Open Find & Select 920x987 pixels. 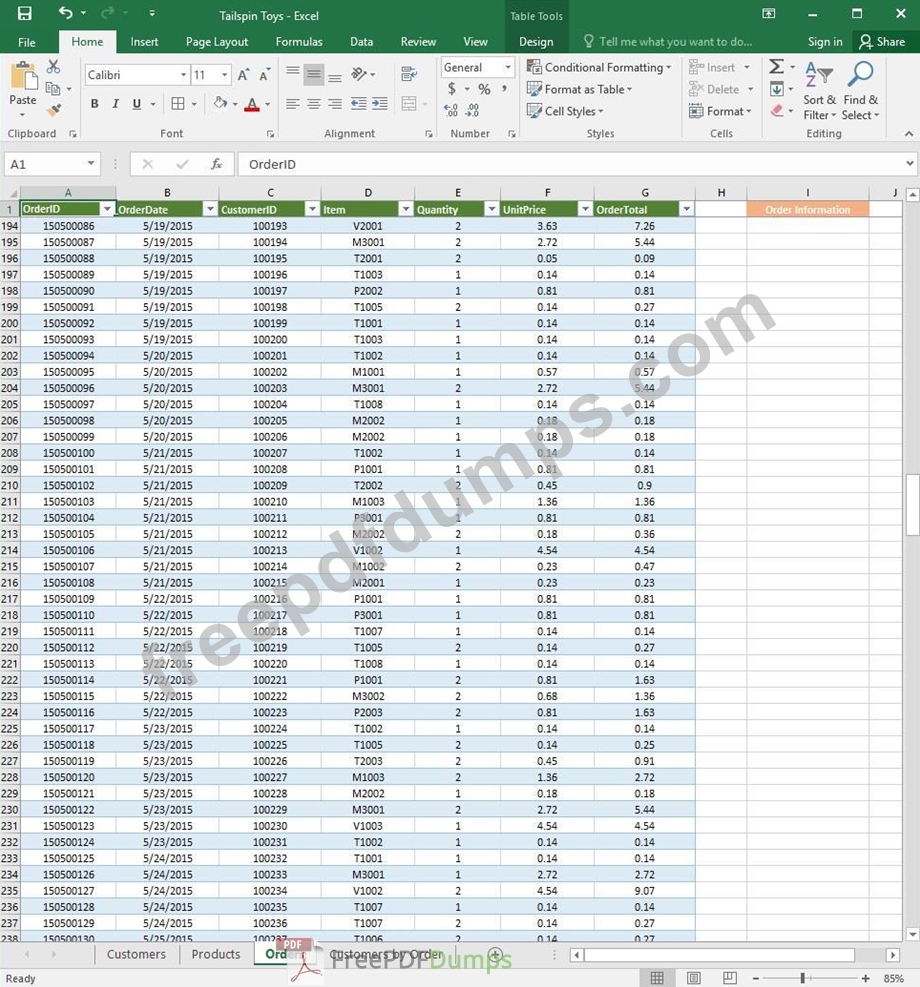pyautogui.click(x=860, y=91)
